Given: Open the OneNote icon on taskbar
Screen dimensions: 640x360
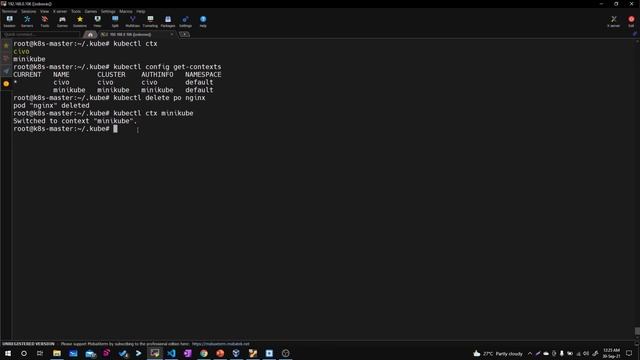Looking at the screenshot, I should point(187,353).
